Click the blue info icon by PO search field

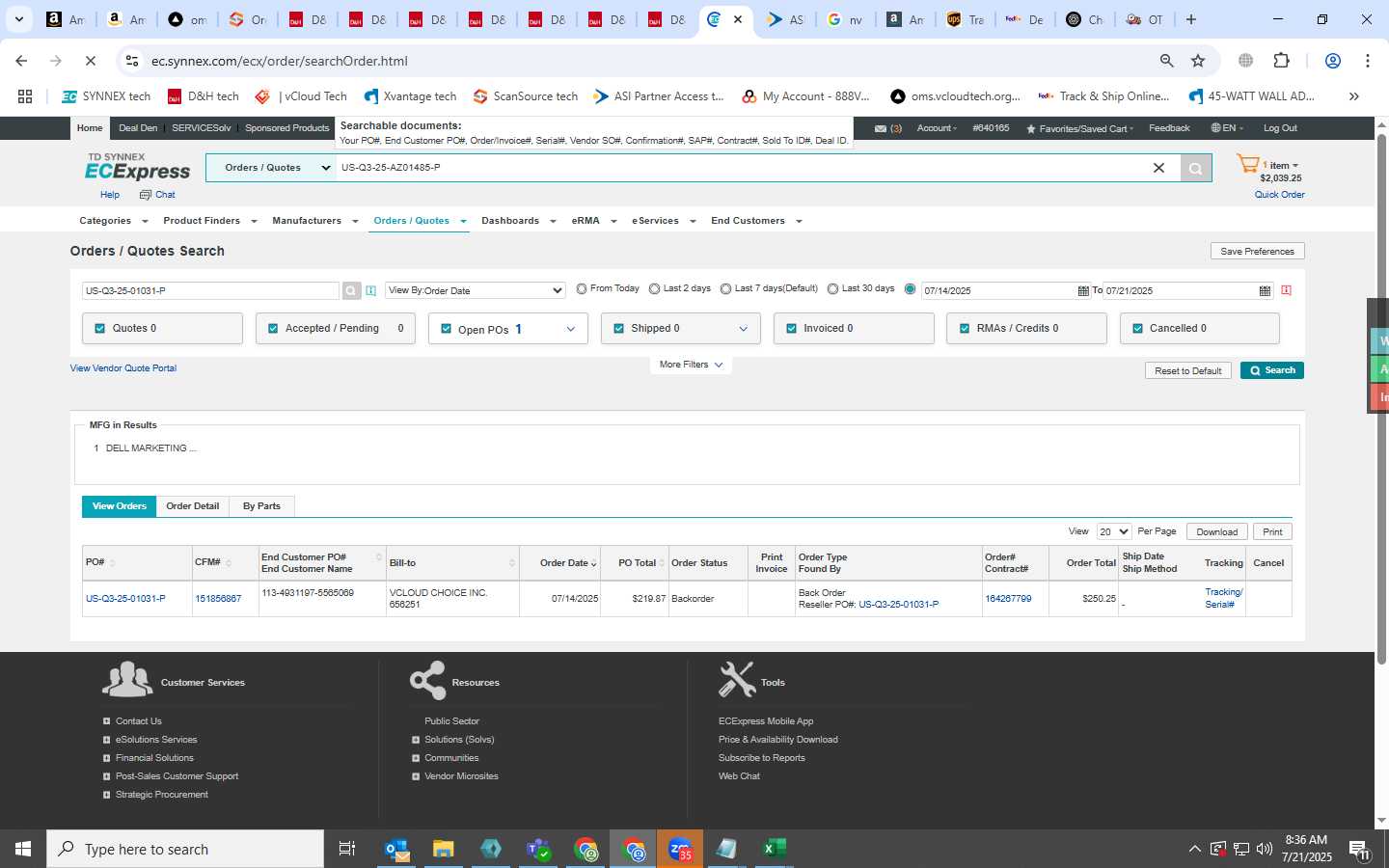point(371,290)
